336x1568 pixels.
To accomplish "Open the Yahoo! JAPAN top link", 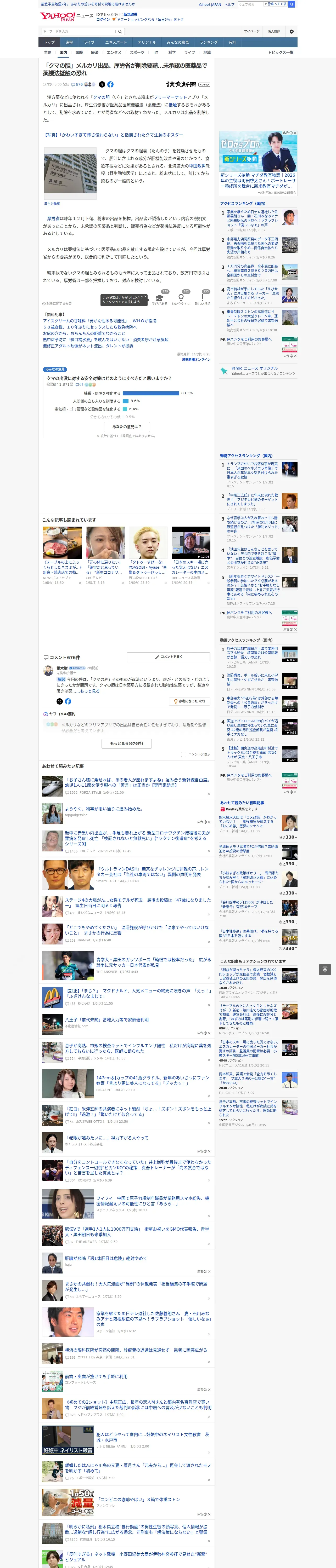I will click(210, 4).
